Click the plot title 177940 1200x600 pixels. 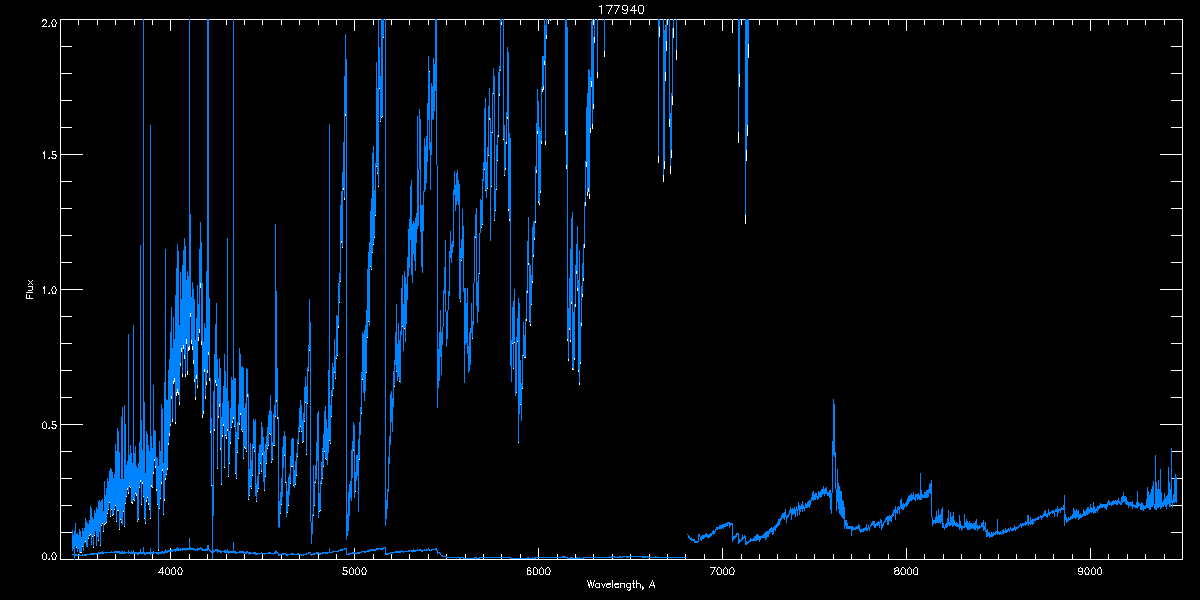tap(622, 9)
